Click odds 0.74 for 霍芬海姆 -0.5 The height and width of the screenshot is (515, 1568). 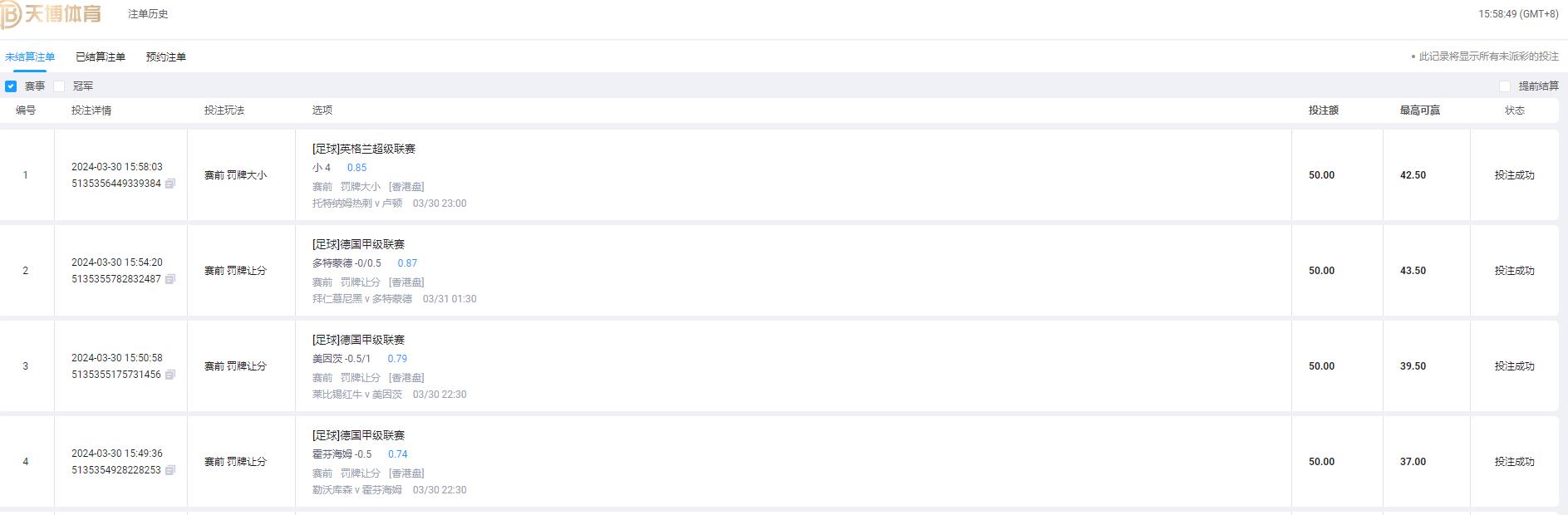pyautogui.click(x=397, y=454)
